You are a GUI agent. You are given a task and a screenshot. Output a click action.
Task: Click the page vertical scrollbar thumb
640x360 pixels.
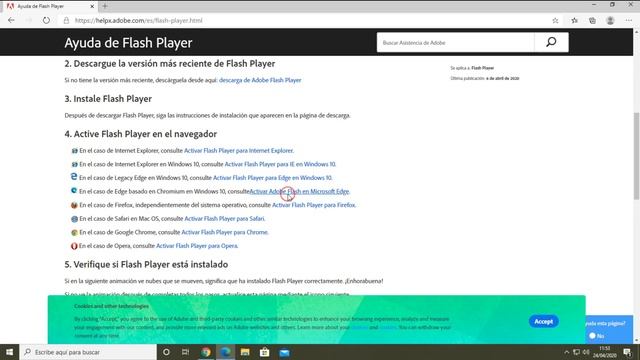pyautogui.click(x=636, y=155)
